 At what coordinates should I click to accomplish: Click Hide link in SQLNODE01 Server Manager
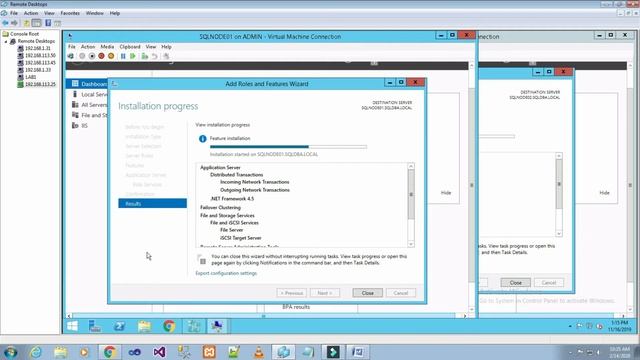tap(446, 192)
